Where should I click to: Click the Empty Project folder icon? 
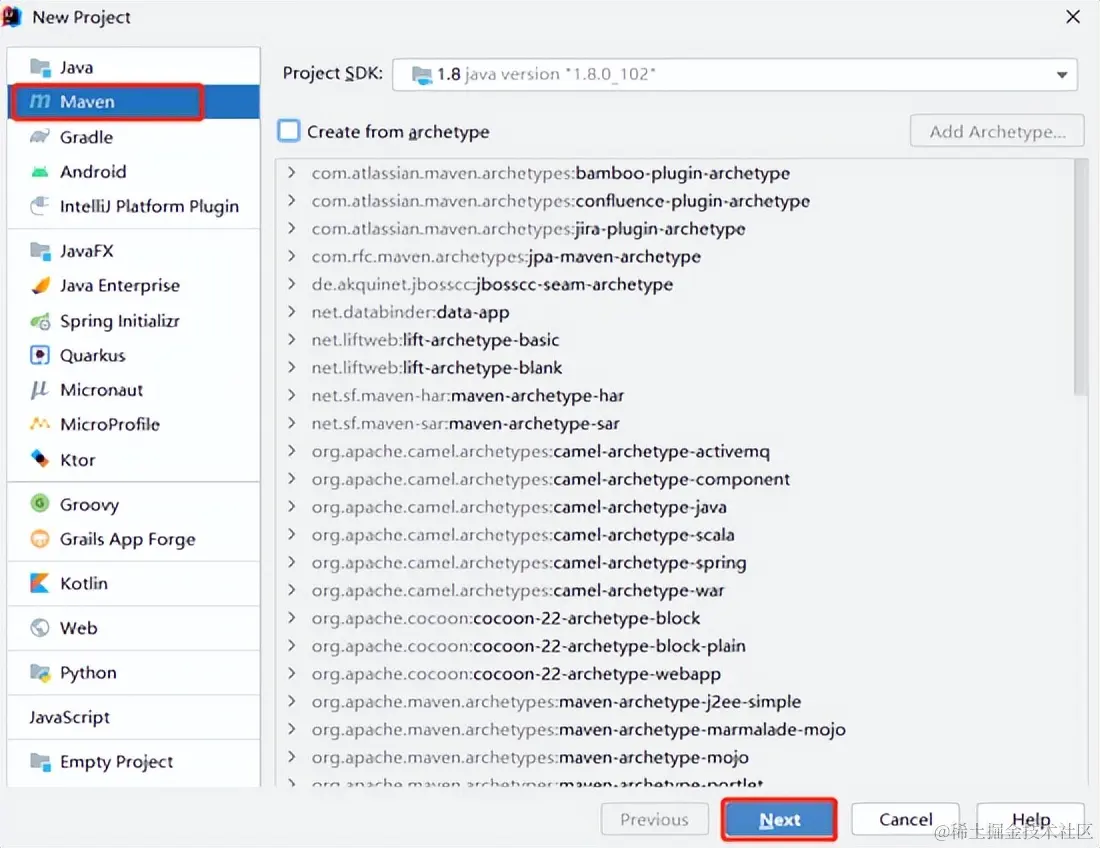point(40,762)
